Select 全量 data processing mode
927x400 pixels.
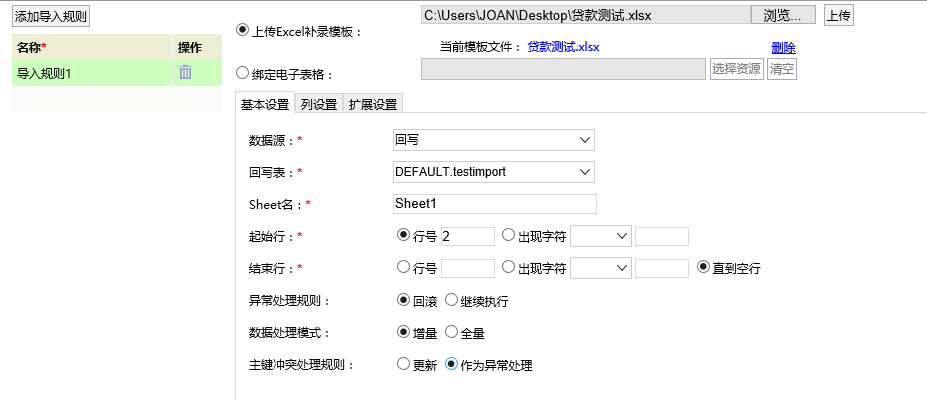tap(451, 332)
